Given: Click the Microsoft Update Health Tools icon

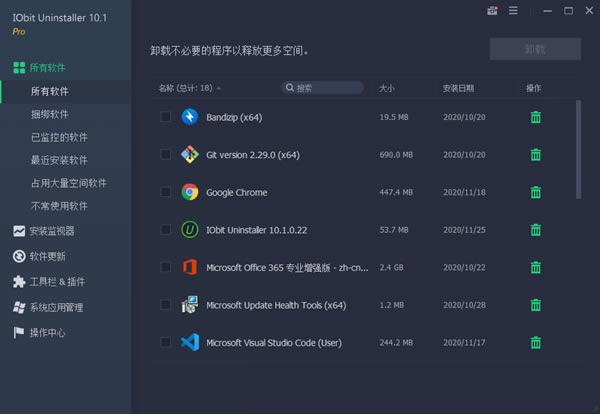Looking at the screenshot, I should pos(190,305).
